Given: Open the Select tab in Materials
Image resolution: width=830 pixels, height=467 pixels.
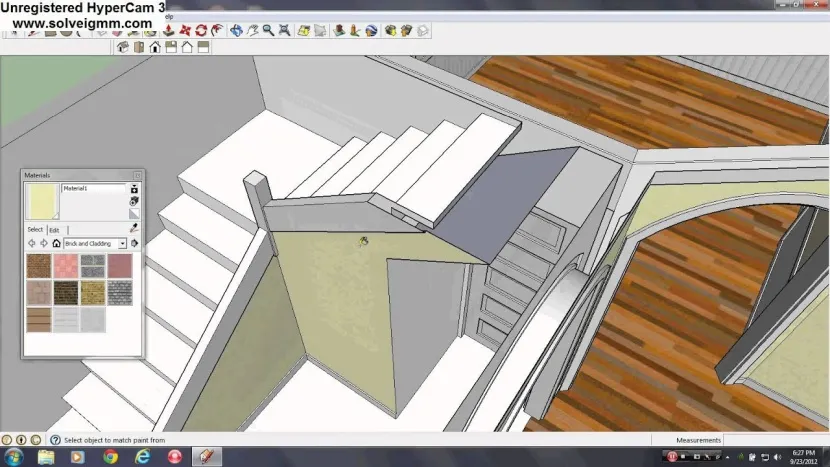Looking at the screenshot, I should click(35, 229).
